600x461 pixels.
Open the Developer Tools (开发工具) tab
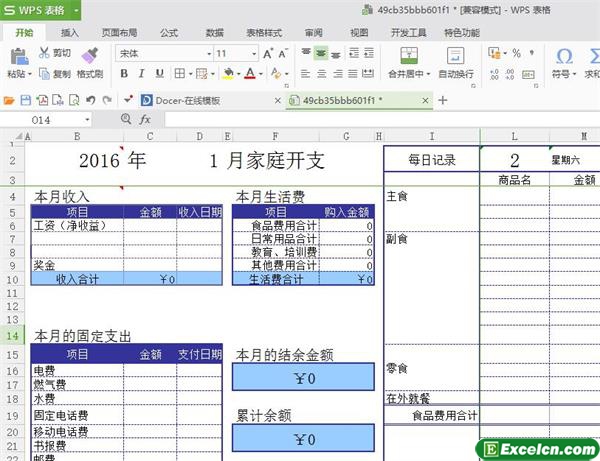click(x=408, y=33)
